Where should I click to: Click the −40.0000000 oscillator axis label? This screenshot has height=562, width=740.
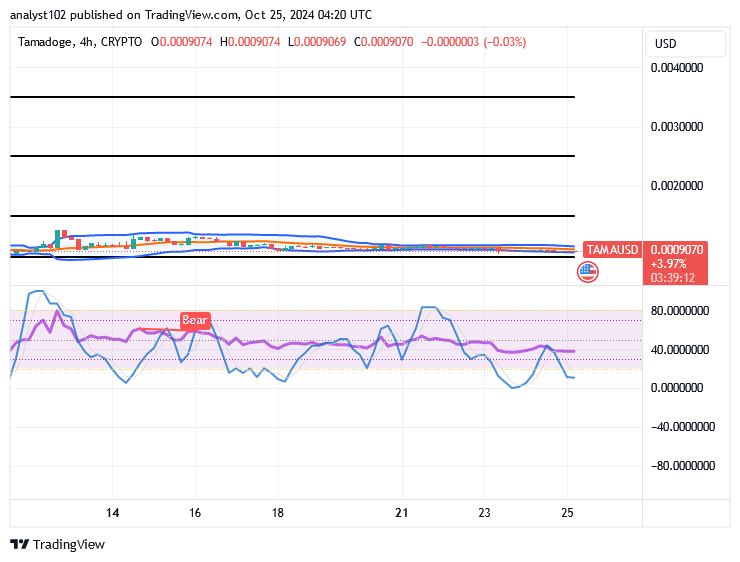click(683, 427)
